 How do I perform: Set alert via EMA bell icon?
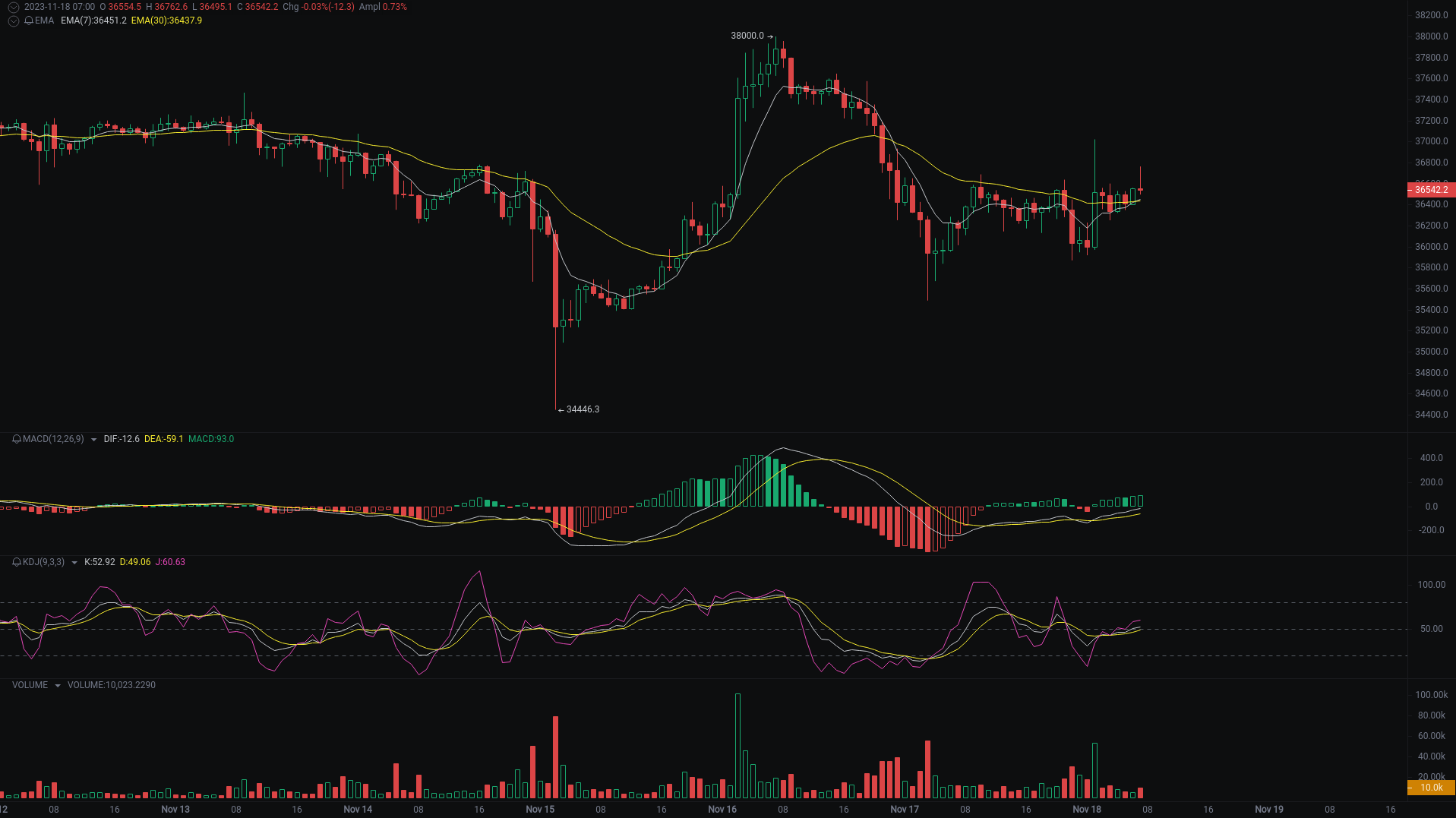click(x=29, y=21)
